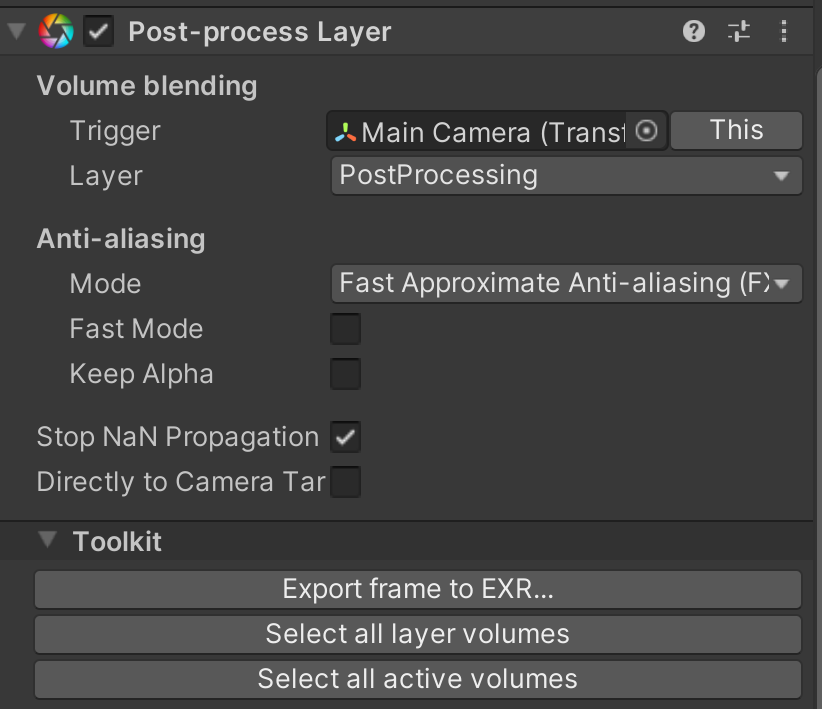Open the Anti-aliasing Mode dropdown
The height and width of the screenshot is (709, 822).
point(566,284)
